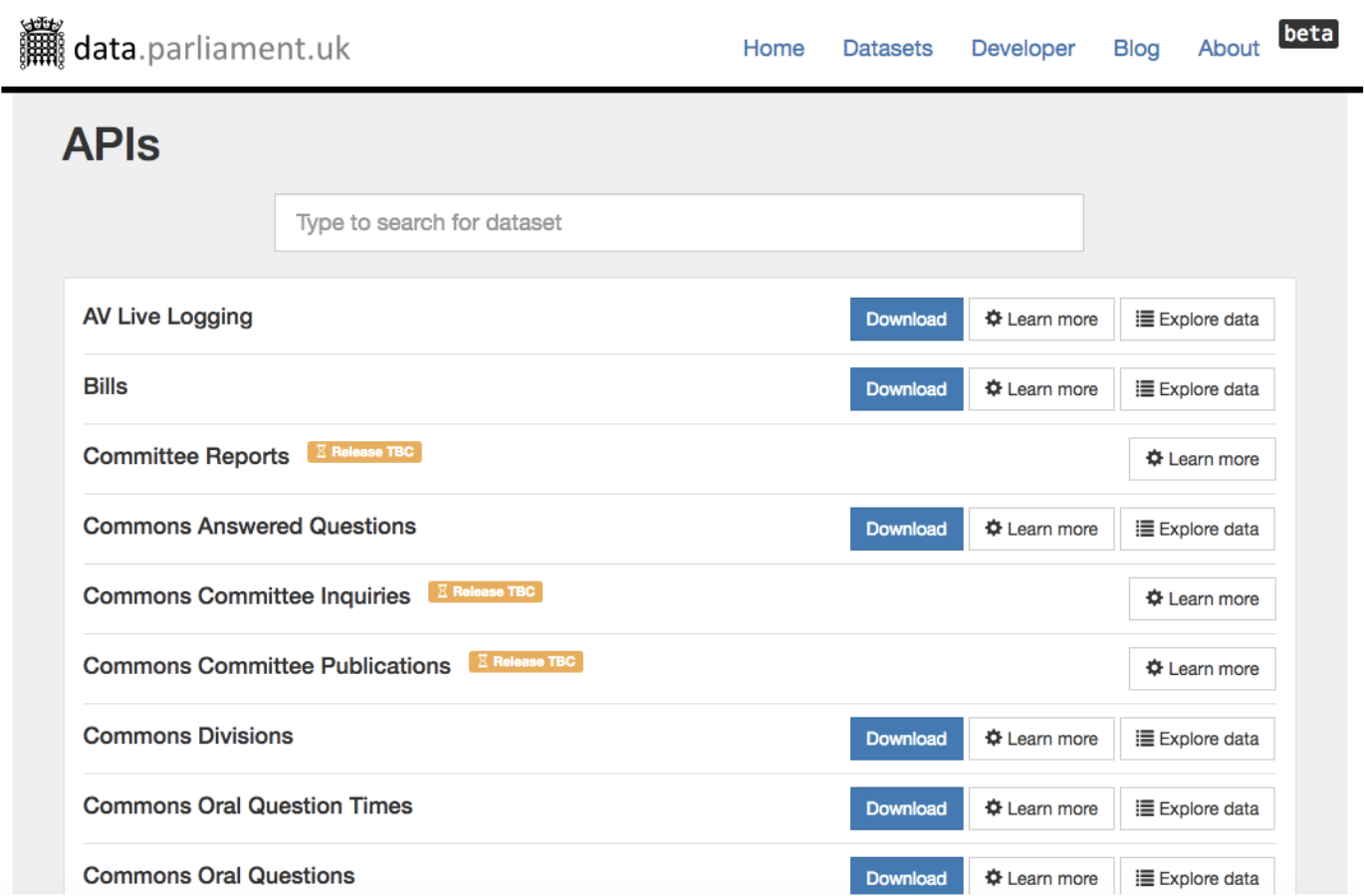The height and width of the screenshot is (896, 1364).
Task: Explore data for Commons Oral Question Times
Action: pyautogui.click(x=1197, y=808)
